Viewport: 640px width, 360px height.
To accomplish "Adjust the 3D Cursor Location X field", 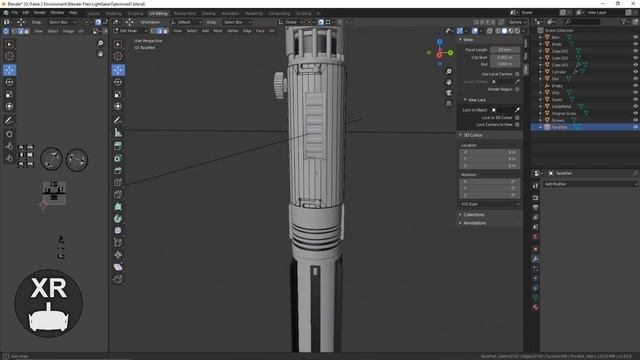I will 490,152.
